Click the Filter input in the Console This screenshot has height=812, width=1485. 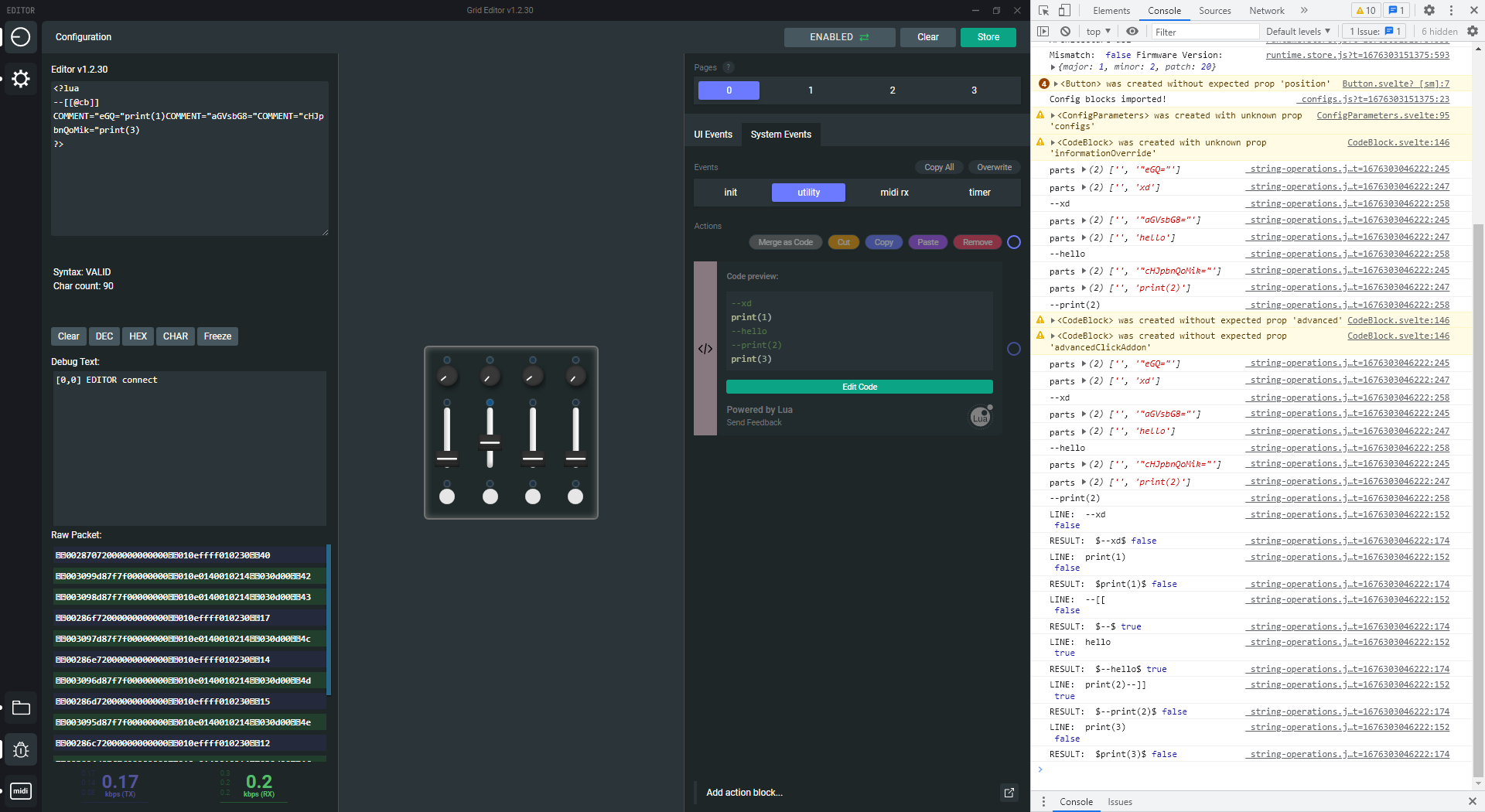[1204, 32]
